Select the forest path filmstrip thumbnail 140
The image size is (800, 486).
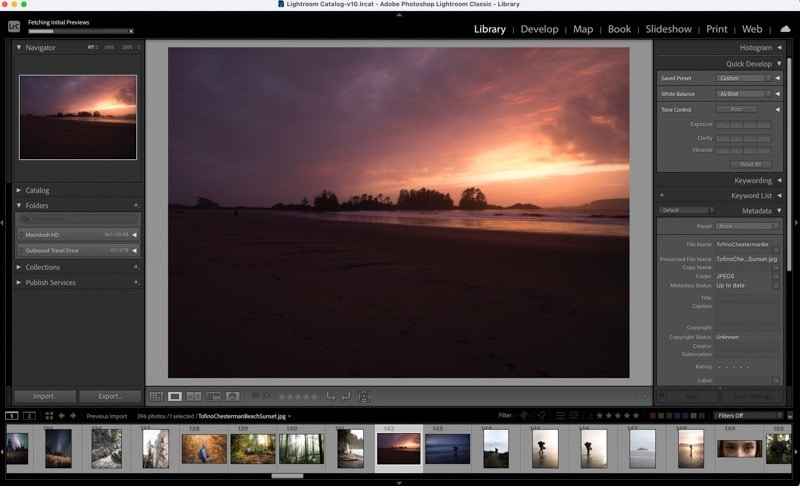(302, 448)
